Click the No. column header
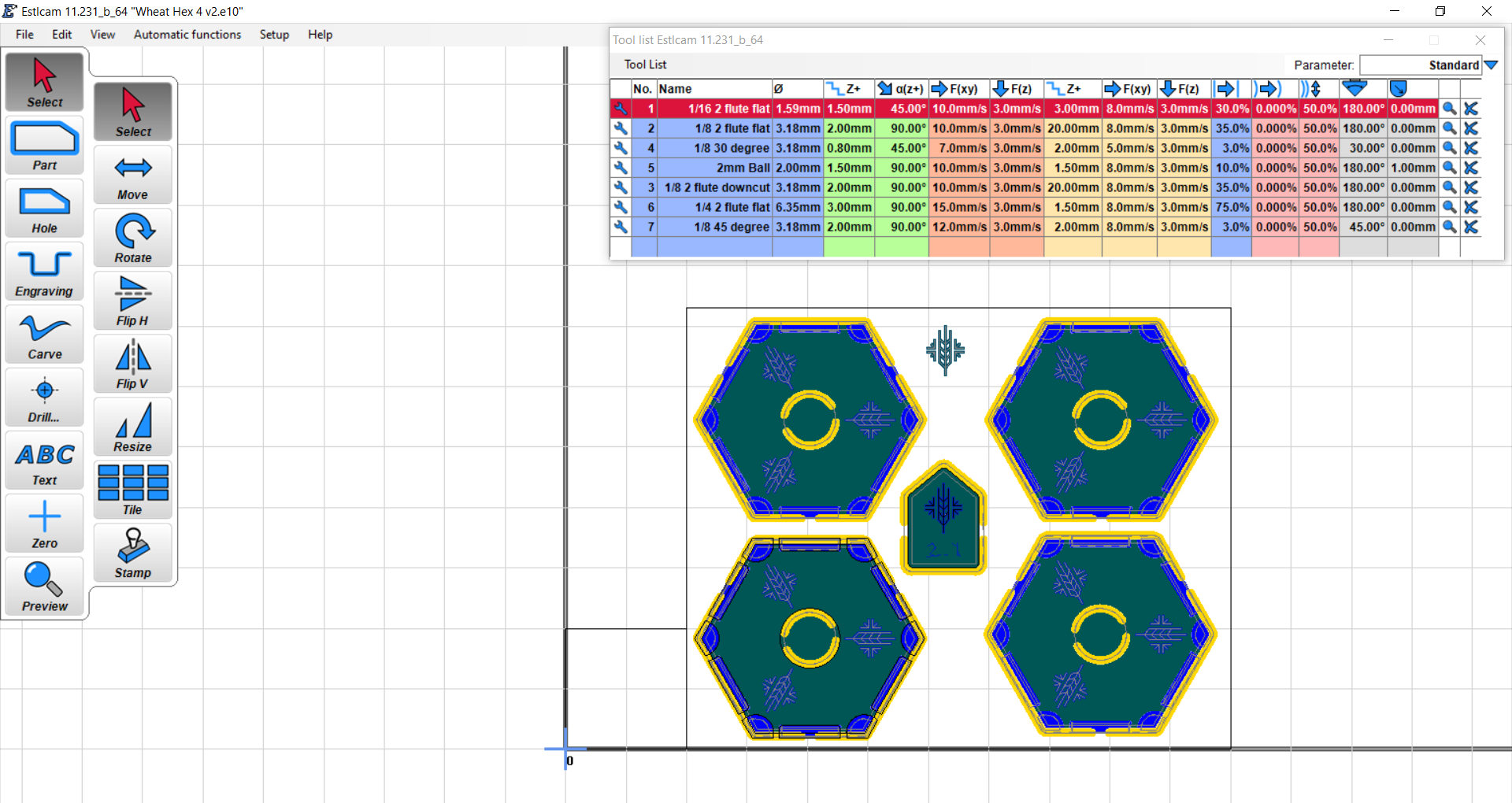 643,89
